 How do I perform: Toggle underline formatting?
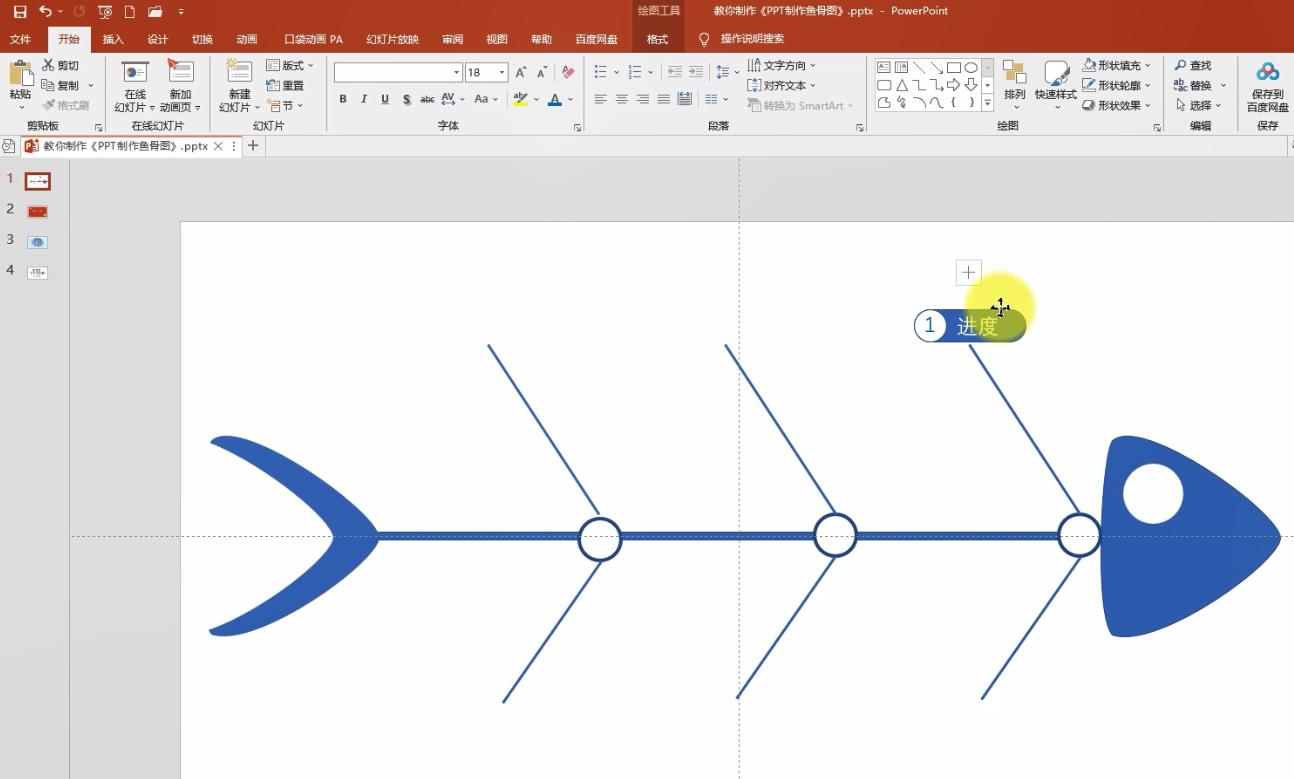point(385,99)
